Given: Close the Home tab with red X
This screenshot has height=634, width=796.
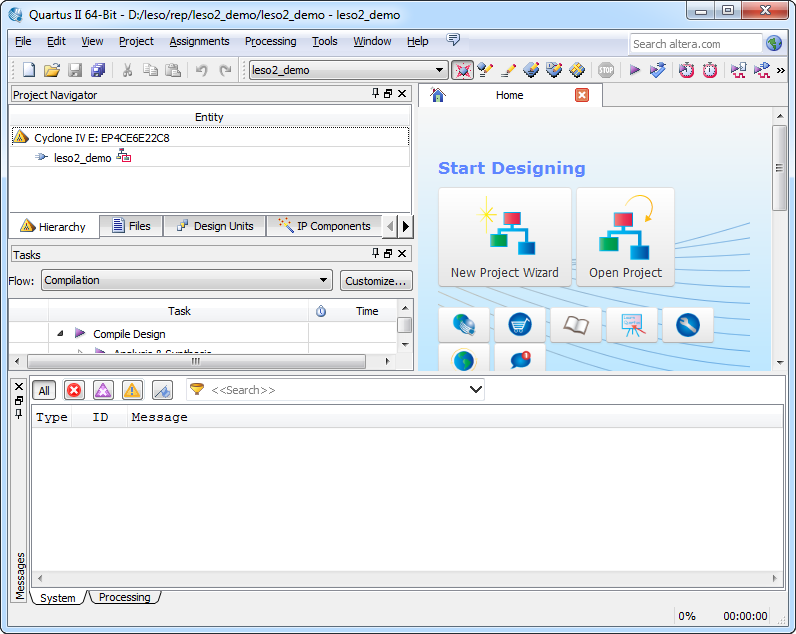Looking at the screenshot, I should [582, 95].
